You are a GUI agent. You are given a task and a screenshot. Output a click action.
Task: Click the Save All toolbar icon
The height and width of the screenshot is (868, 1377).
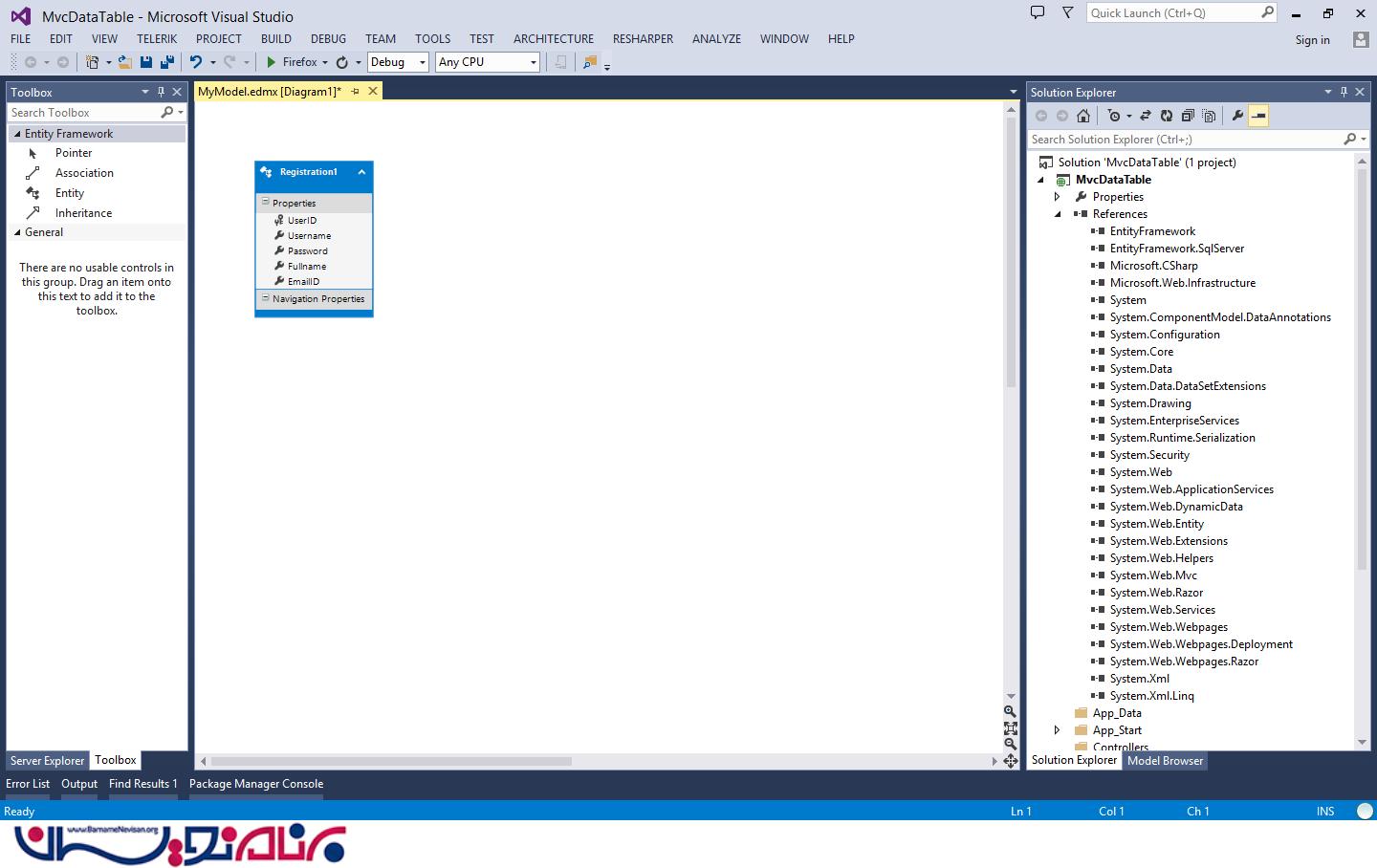coord(167,62)
